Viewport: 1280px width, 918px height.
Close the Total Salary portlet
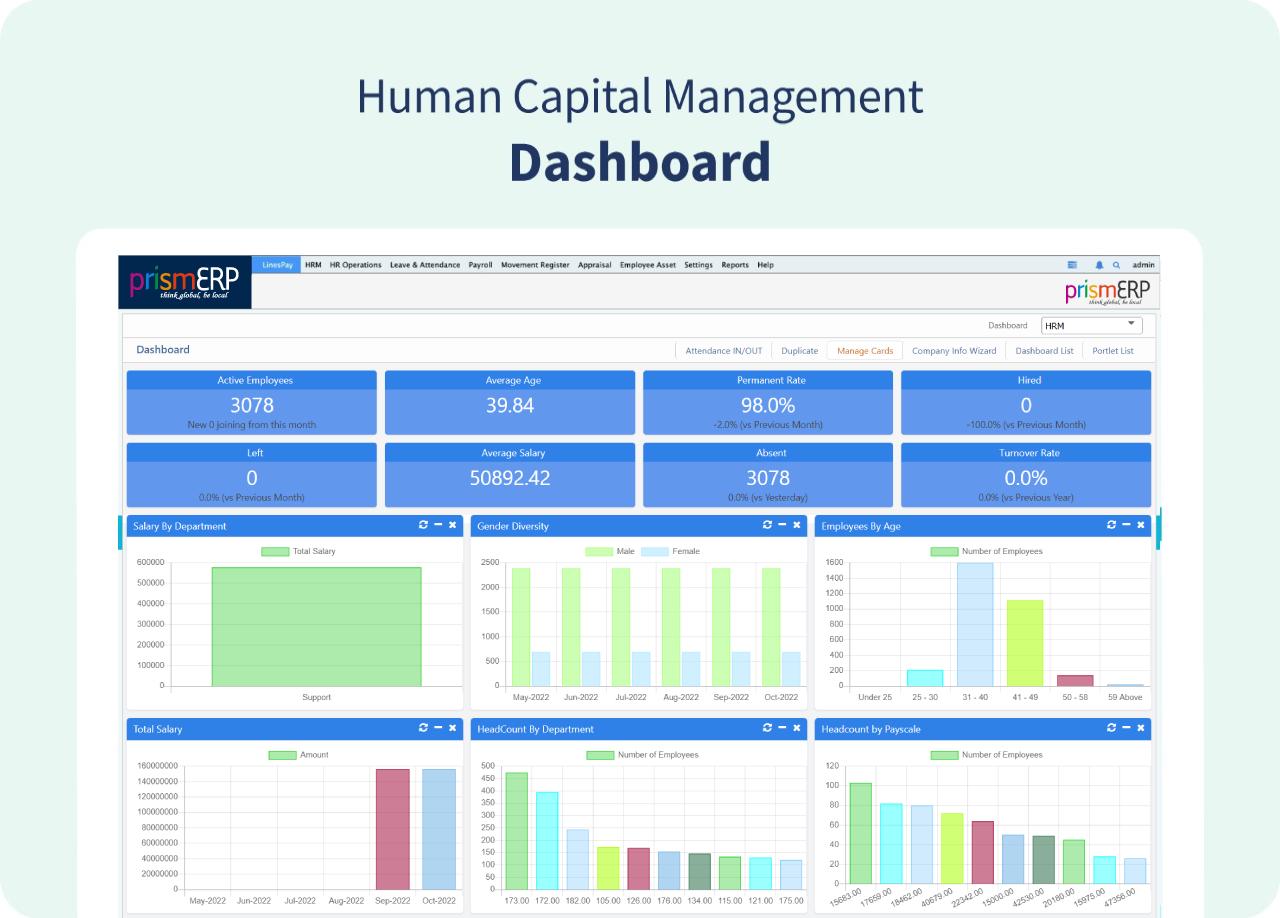(452, 728)
